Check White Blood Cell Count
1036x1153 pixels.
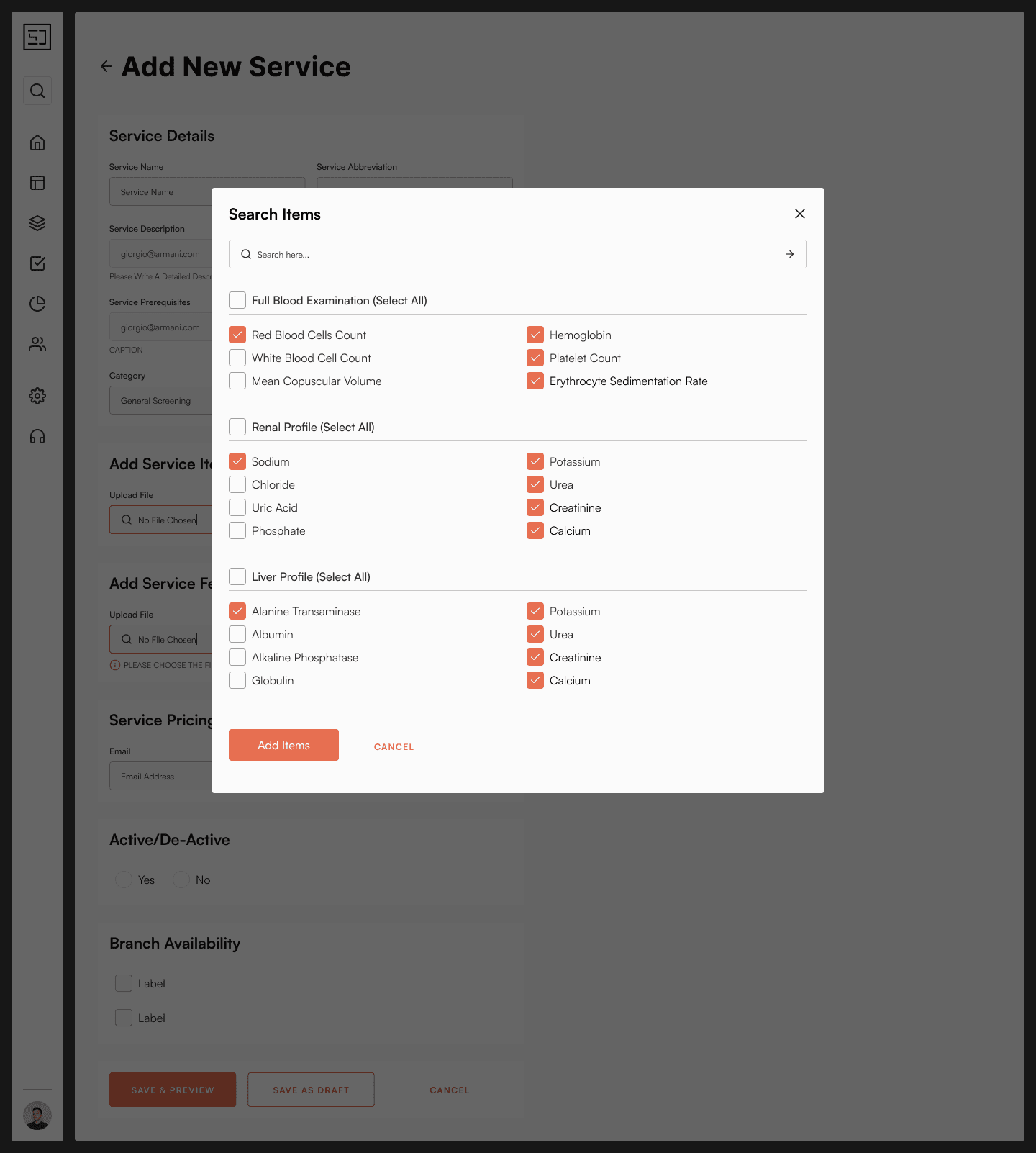click(237, 358)
